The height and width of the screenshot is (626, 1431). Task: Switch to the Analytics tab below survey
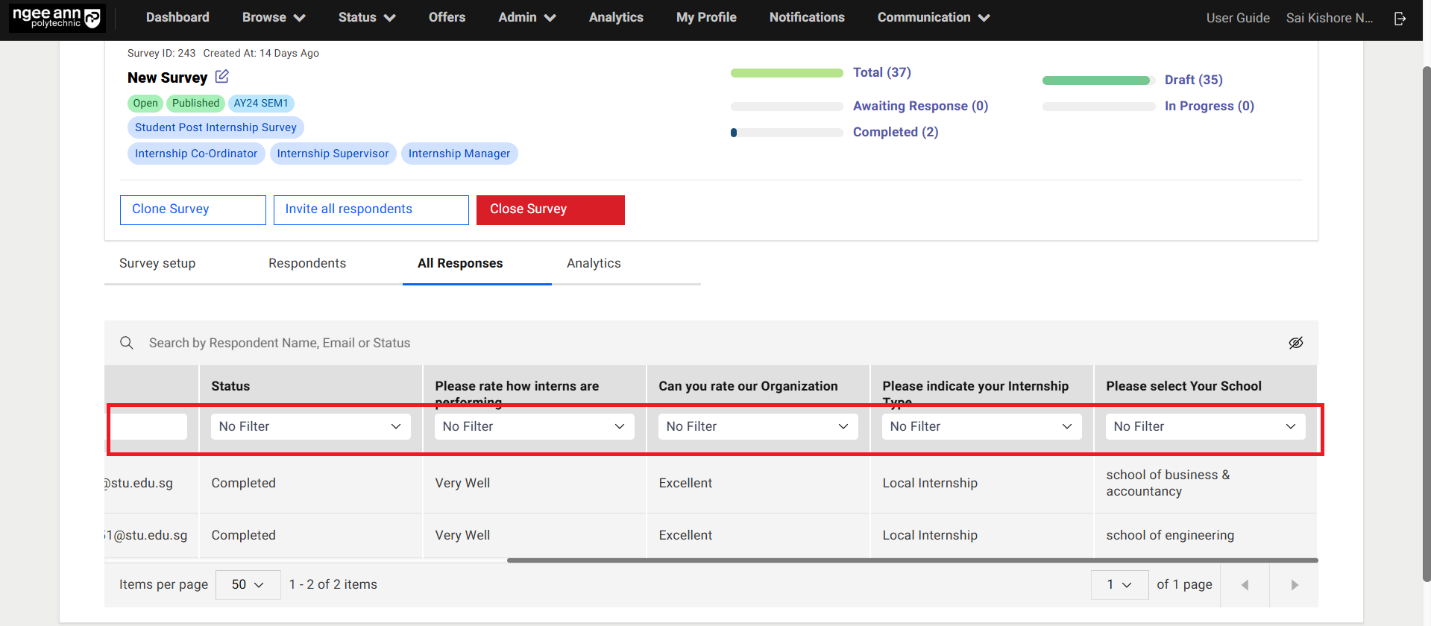tap(593, 264)
